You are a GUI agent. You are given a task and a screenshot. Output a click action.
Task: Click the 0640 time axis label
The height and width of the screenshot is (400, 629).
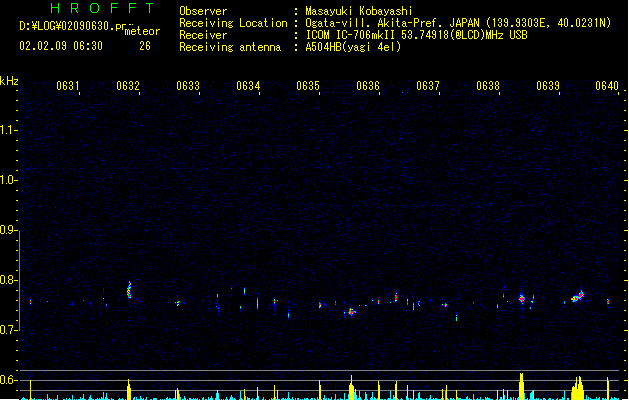point(607,86)
